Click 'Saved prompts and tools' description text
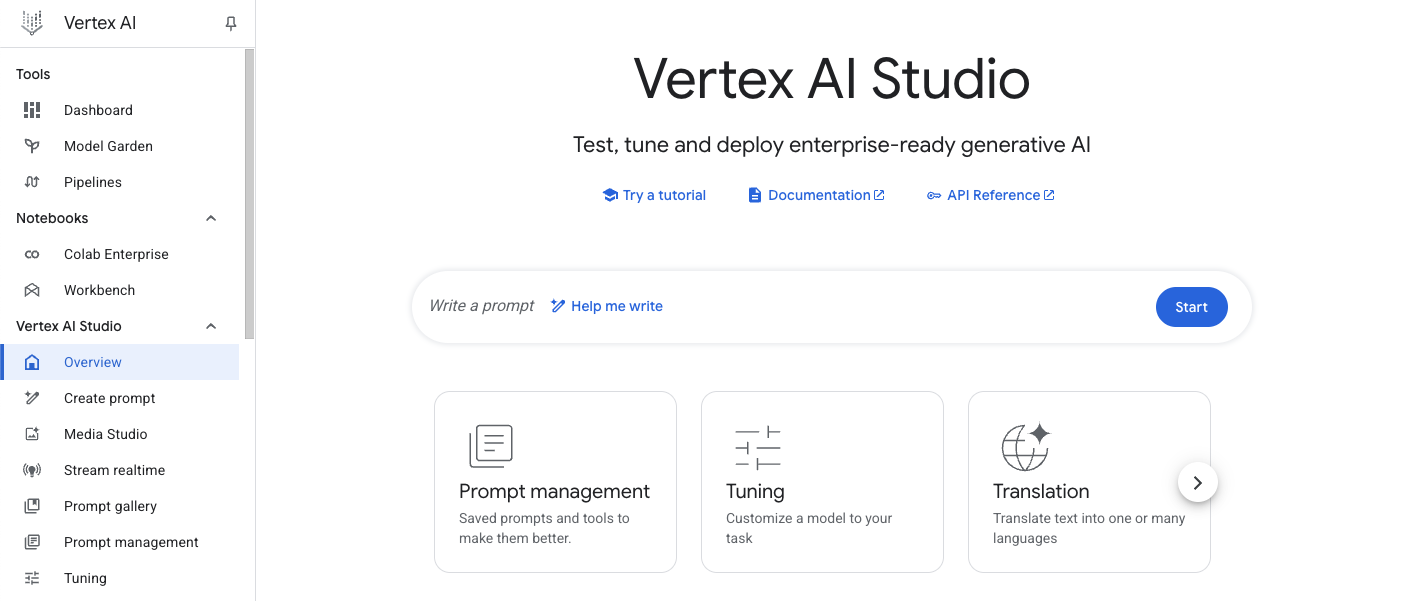Viewport: 1411px width, 601px height. (x=544, y=528)
